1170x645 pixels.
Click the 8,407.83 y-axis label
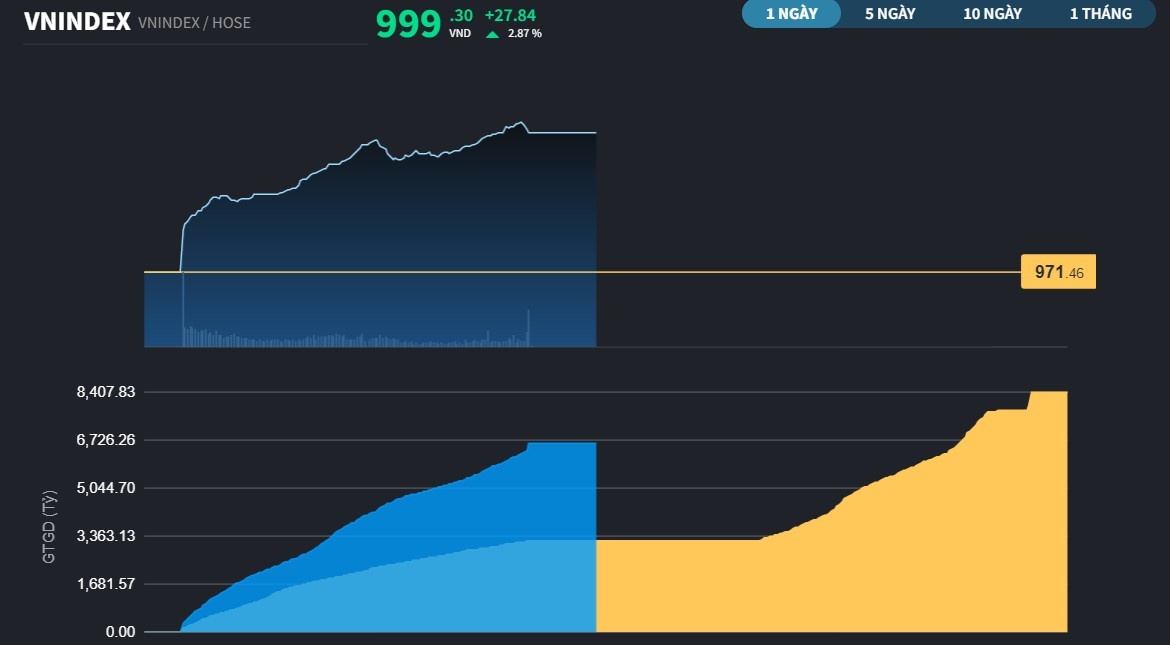tap(105, 392)
